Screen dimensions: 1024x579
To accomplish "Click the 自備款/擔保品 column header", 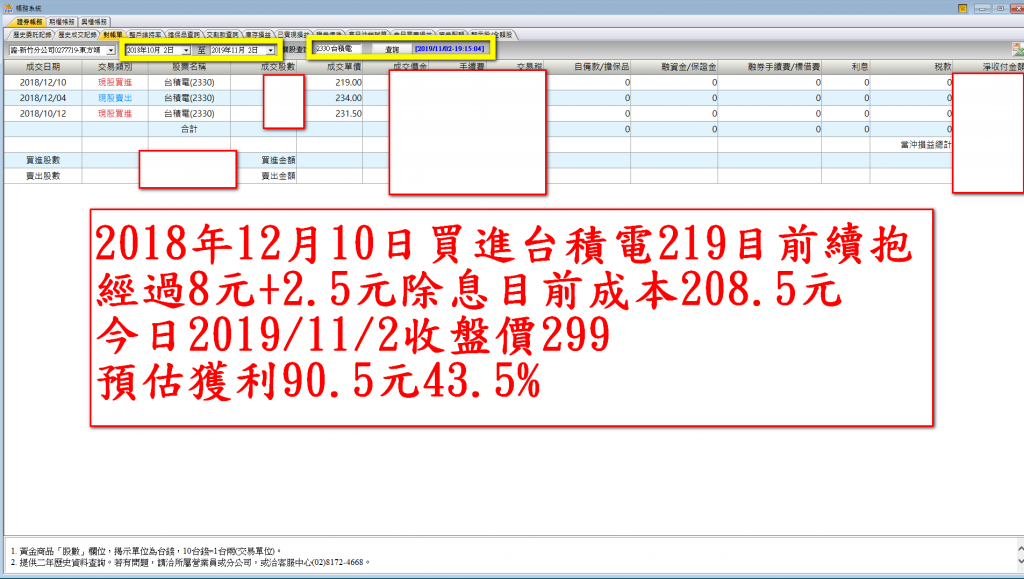I will pos(588,67).
